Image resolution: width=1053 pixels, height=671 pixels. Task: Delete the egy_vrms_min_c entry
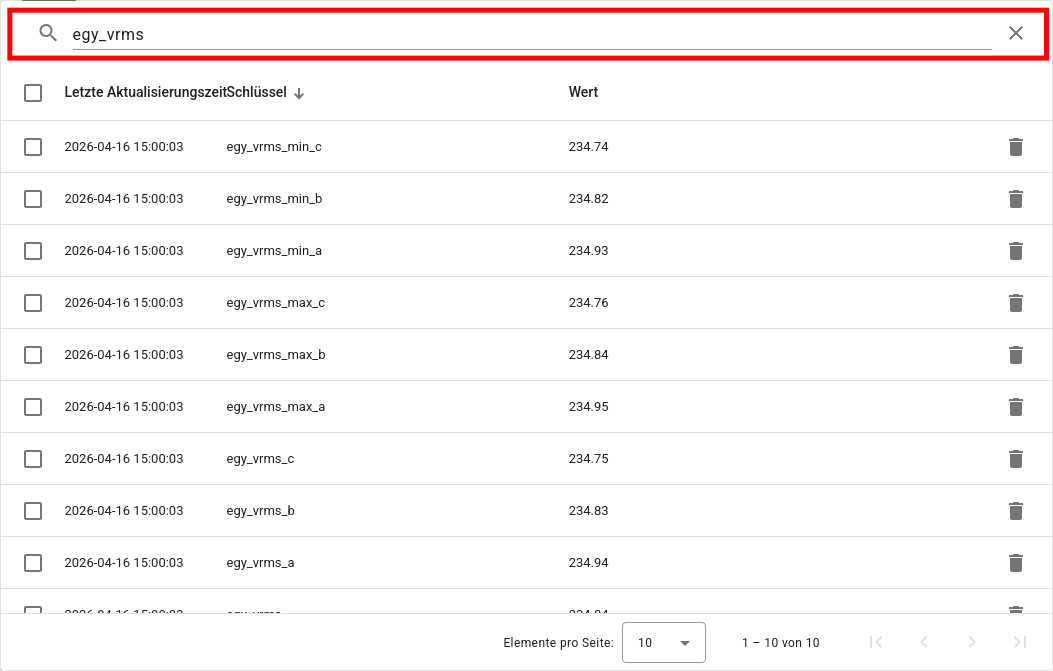[1016, 147]
